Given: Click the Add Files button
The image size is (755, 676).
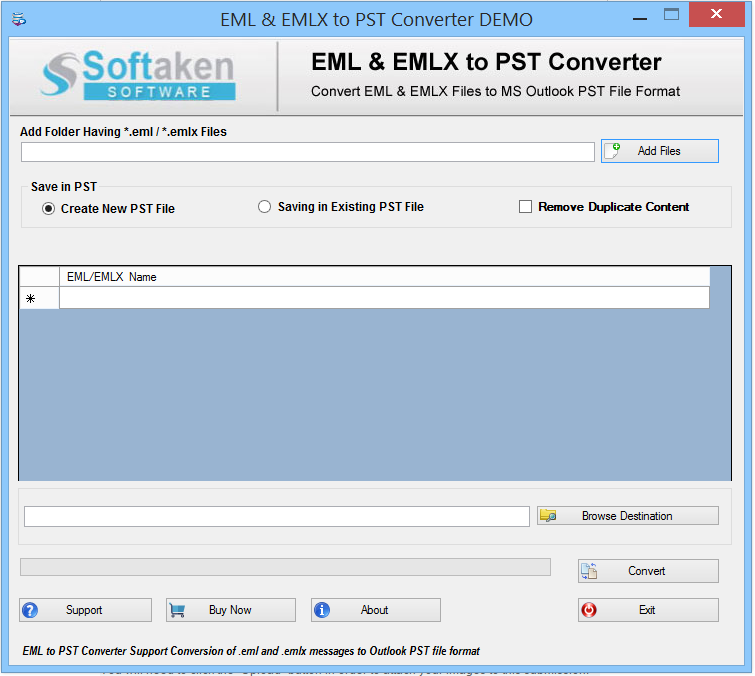Looking at the screenshot, I should click(x=659, y=151).
